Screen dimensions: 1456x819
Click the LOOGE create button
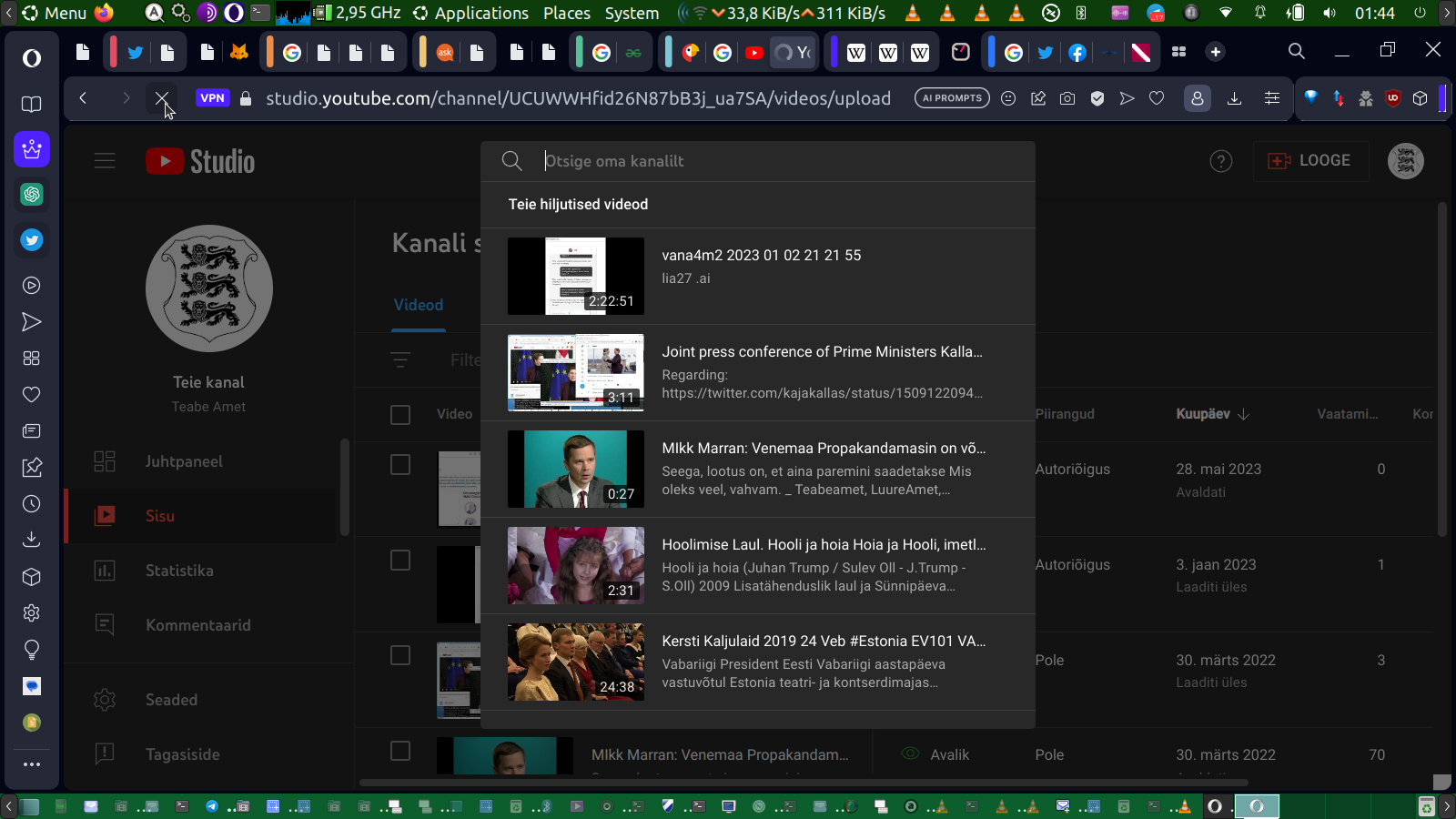pos(1309,161)
